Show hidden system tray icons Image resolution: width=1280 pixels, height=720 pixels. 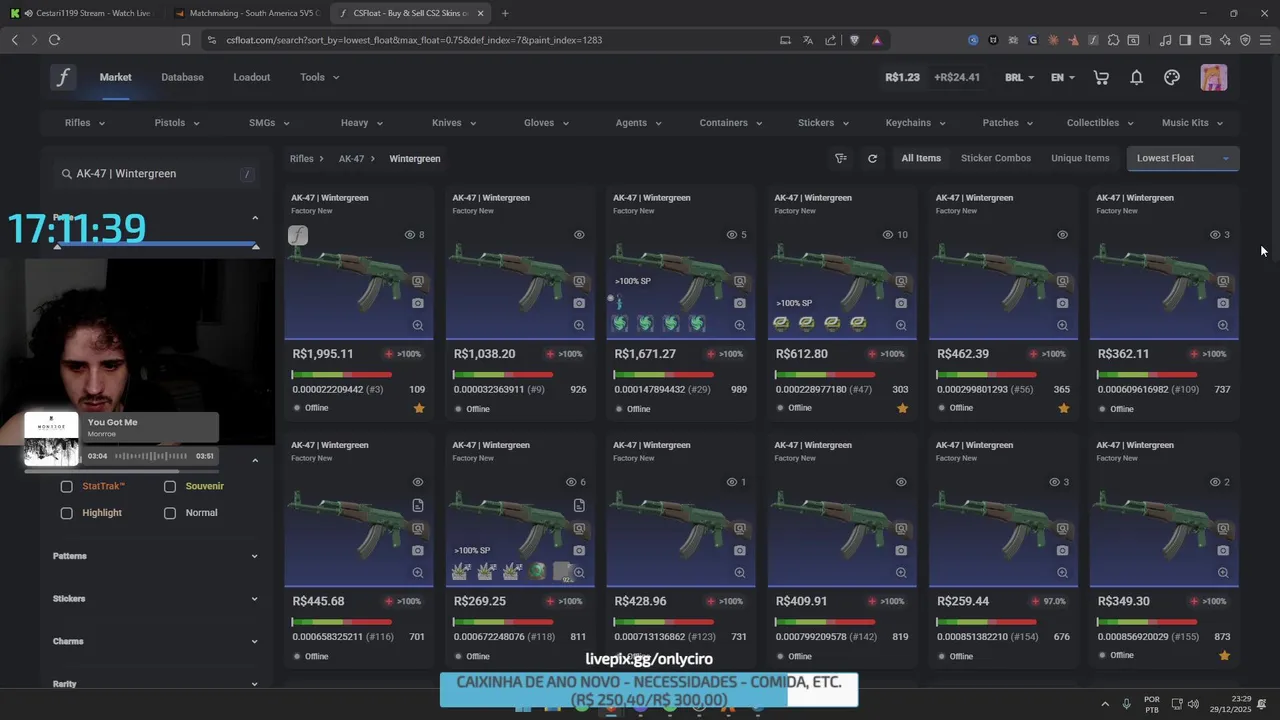click(x=1105, y=704)
